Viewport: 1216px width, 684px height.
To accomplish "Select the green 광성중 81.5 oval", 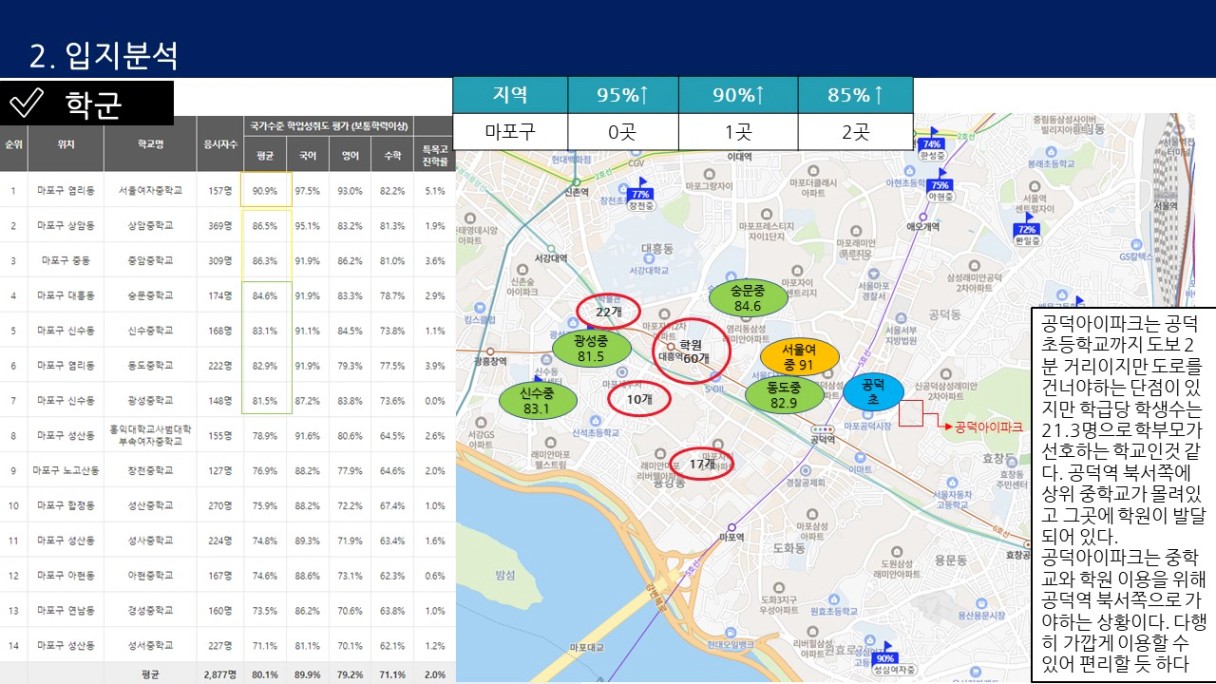I will 591,348.
